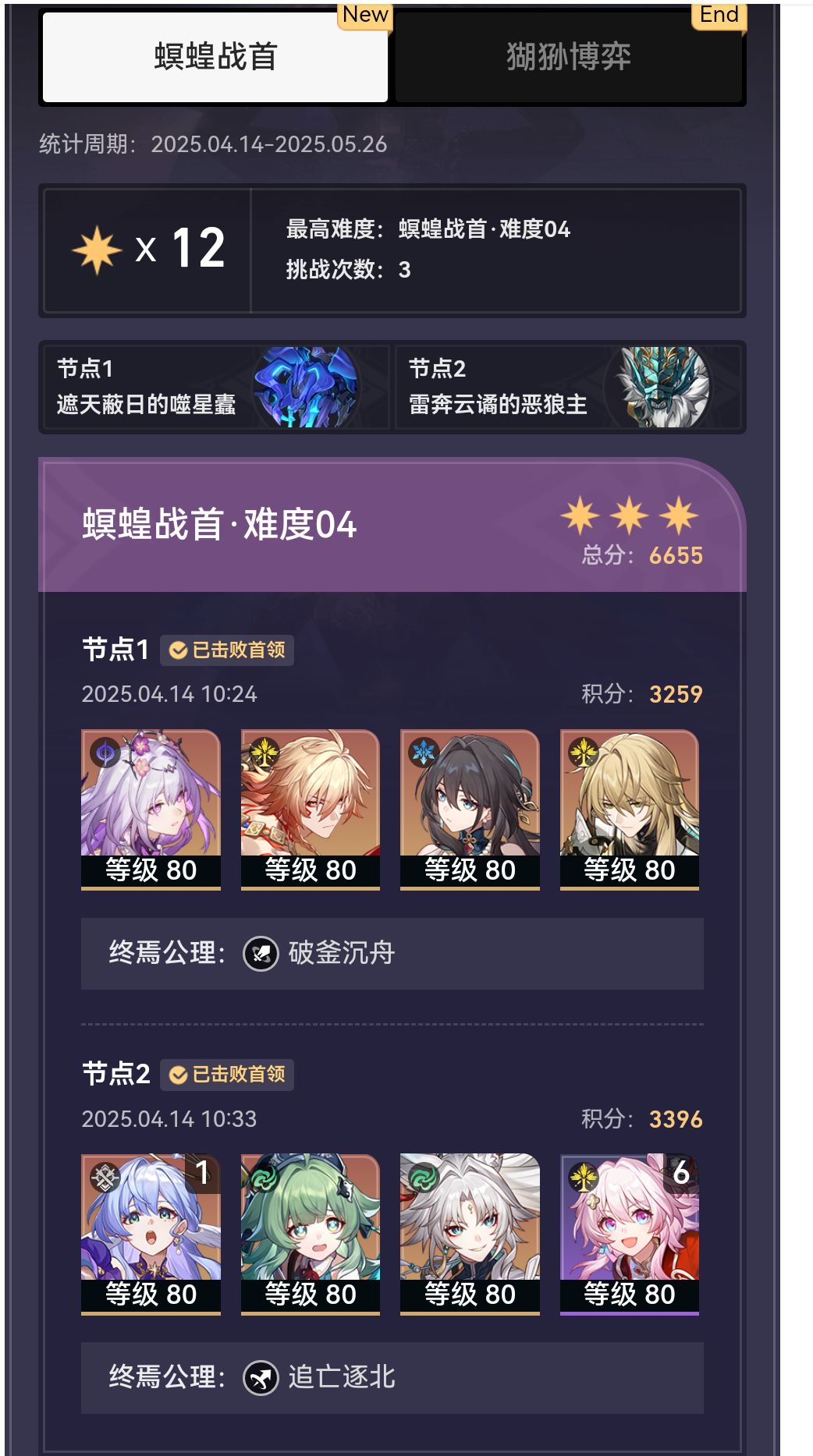Click the 破釜沉舟 axiom icon

coord(261,953)
